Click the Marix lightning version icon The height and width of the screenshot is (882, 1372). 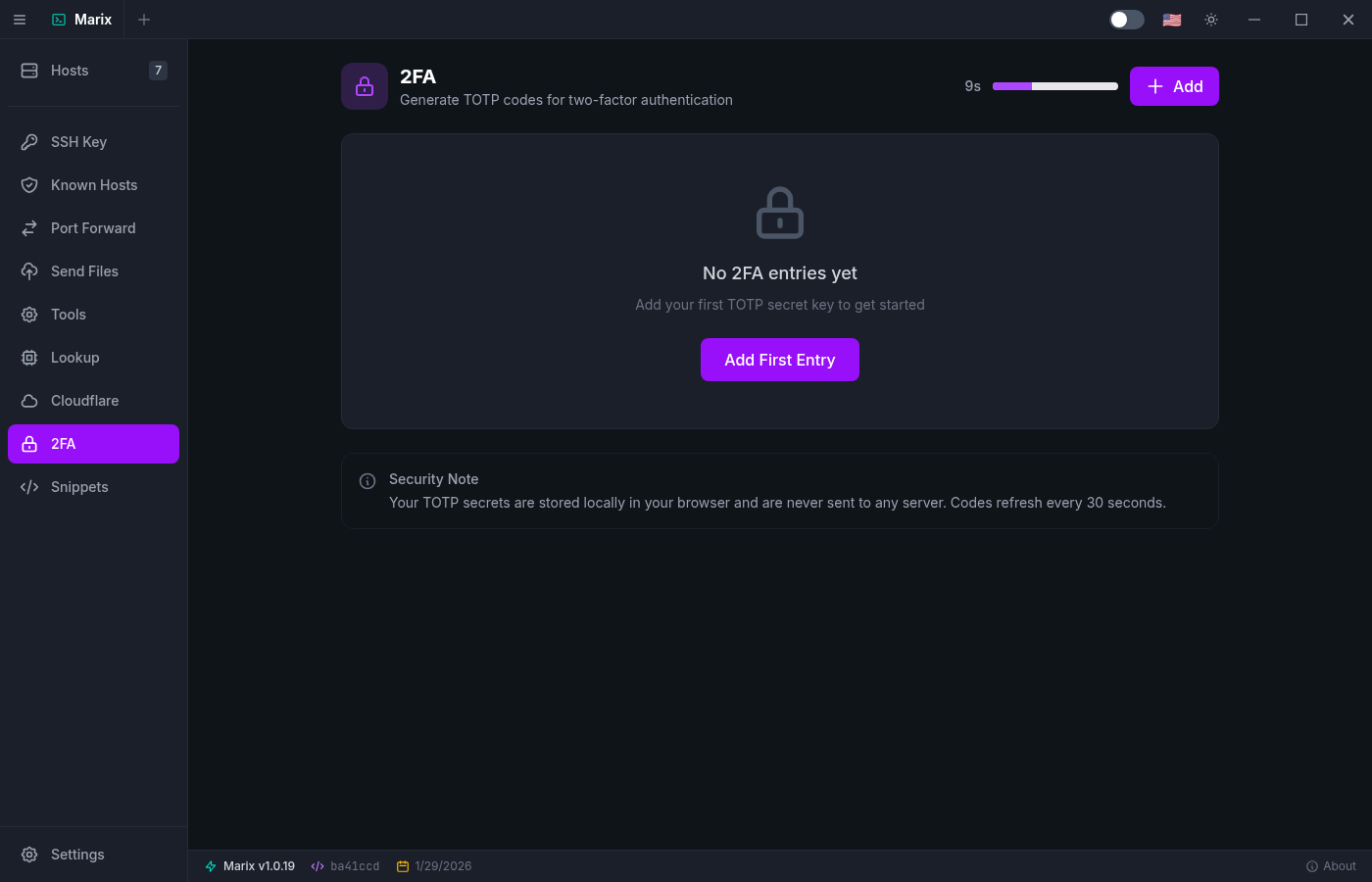[x=211, y=866]
